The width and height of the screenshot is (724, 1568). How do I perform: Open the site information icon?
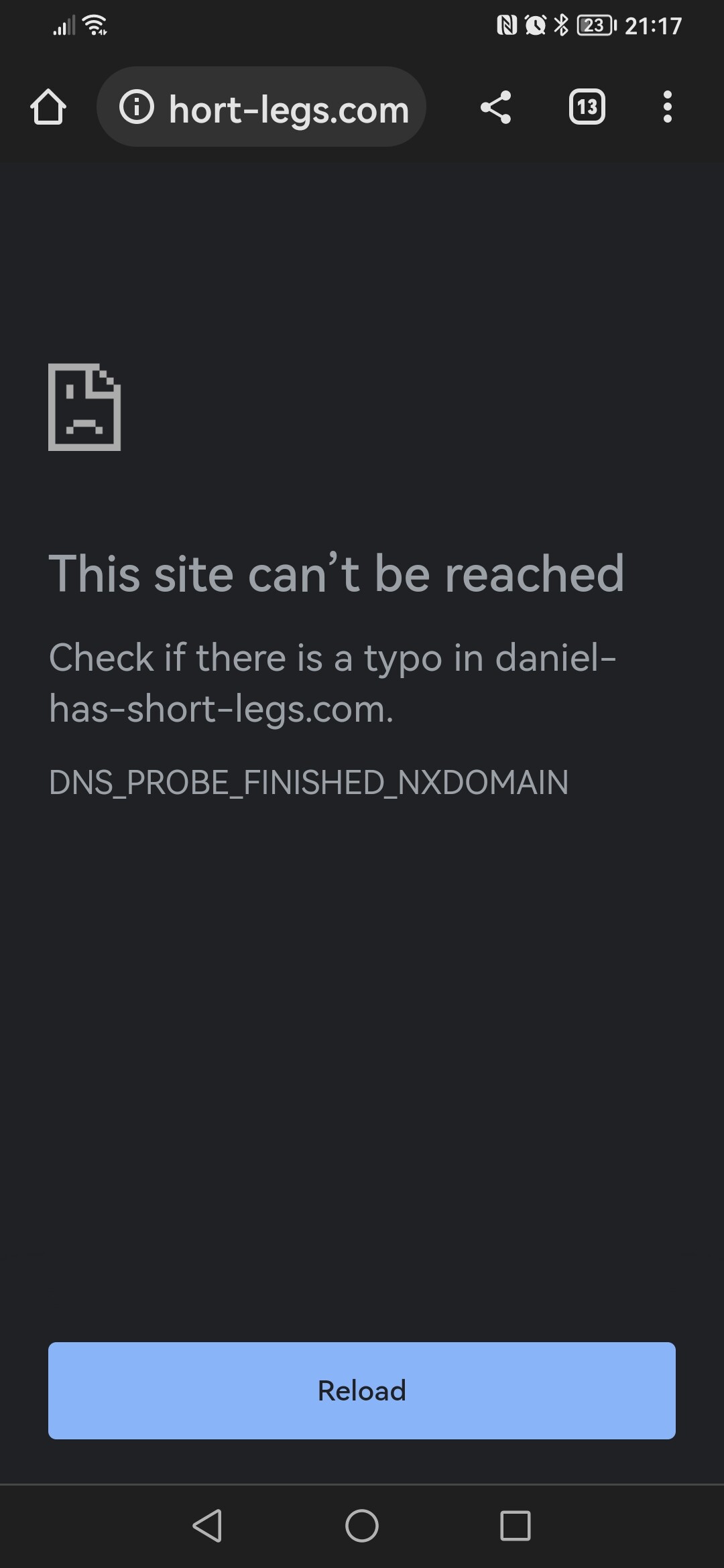137,107
